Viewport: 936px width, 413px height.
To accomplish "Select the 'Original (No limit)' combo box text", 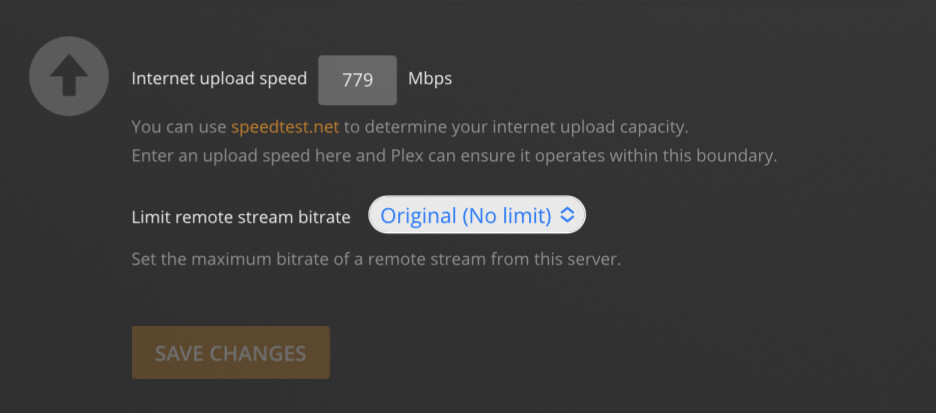I will click(465, 215).
